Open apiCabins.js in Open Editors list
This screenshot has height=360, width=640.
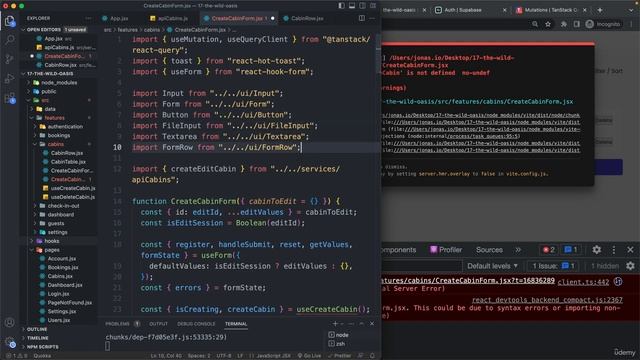coord(59,47)
